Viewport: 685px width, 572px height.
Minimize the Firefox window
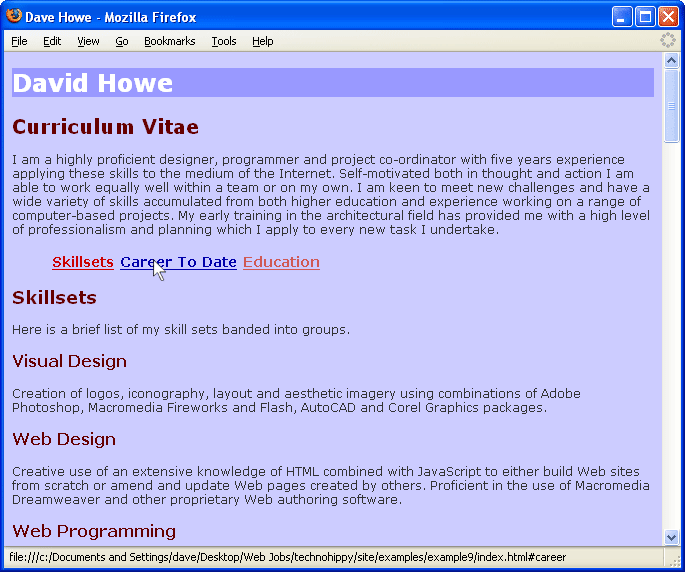point(622,17)
